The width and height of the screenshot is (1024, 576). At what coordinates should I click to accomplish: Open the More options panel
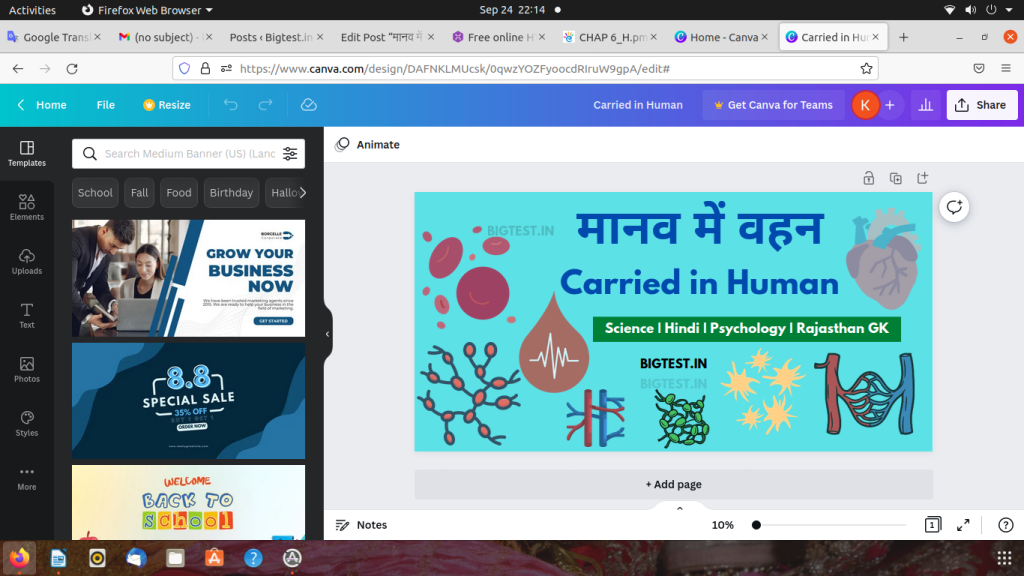27,478
